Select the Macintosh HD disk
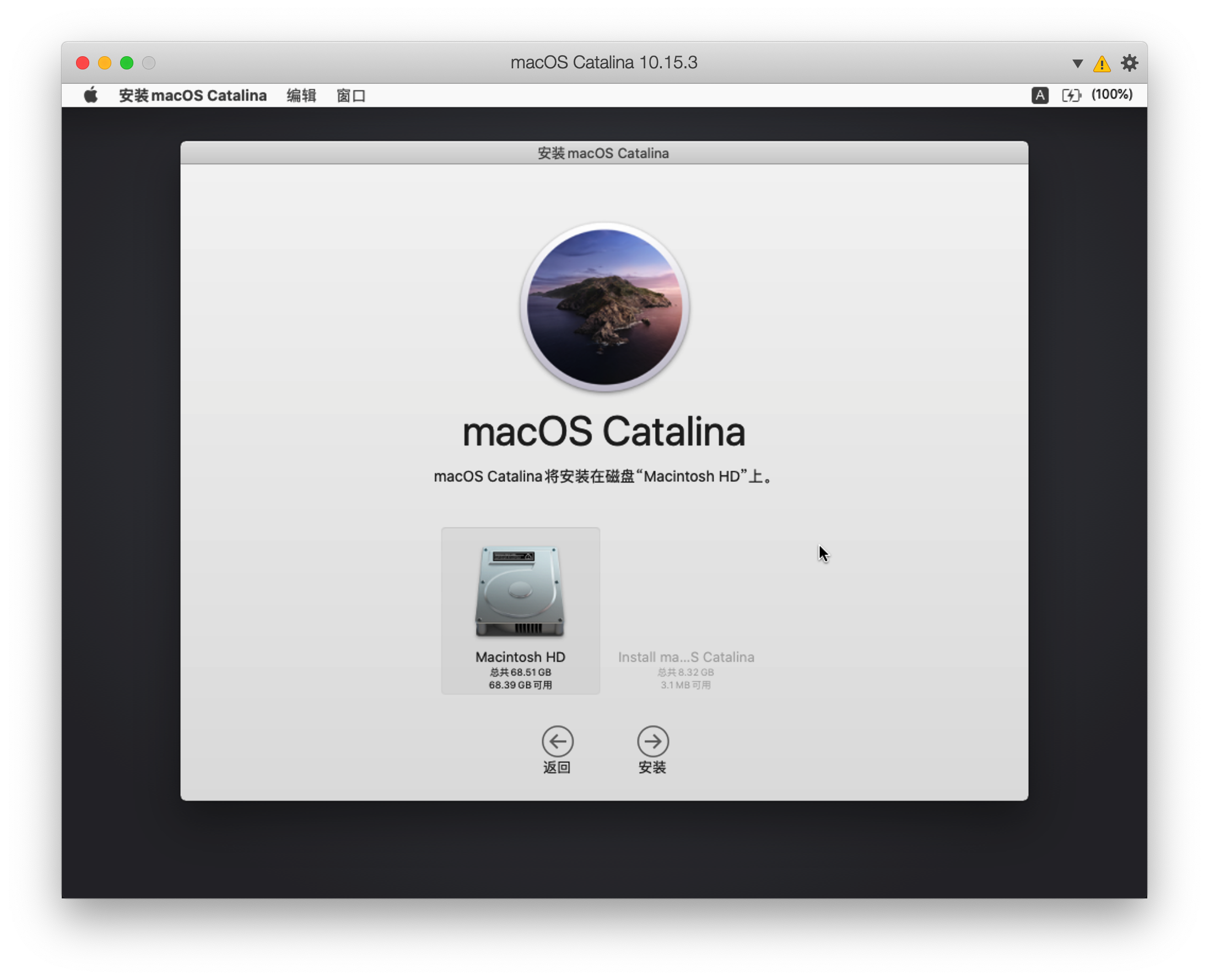The image size is (1209, 980). click(x=520, y=610)
